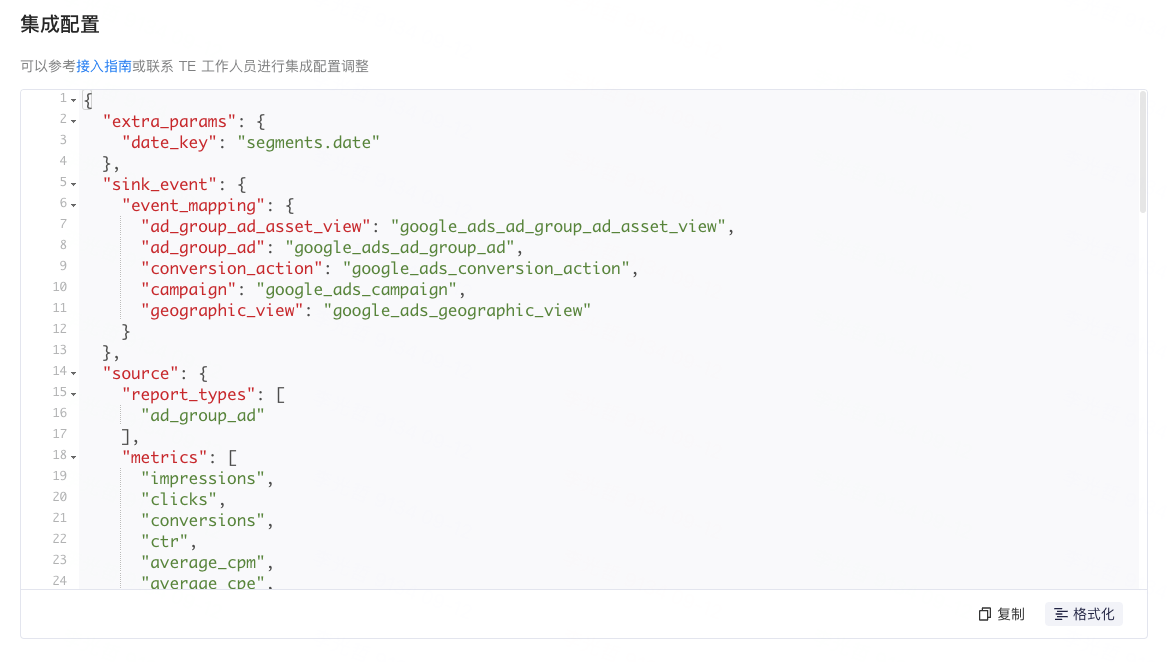Image resolution: width=1168 pixels, height=662 pixels.
Task: Click the "google_ads_ad_group_ad_asset_view" value
Action: click(x=558, y=226)
